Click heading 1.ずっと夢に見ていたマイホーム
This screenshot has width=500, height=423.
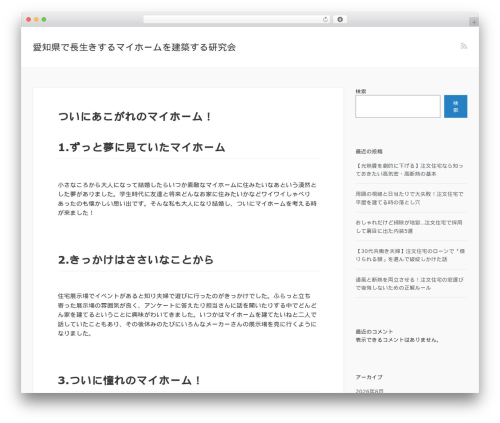click(x=142, y=147)
